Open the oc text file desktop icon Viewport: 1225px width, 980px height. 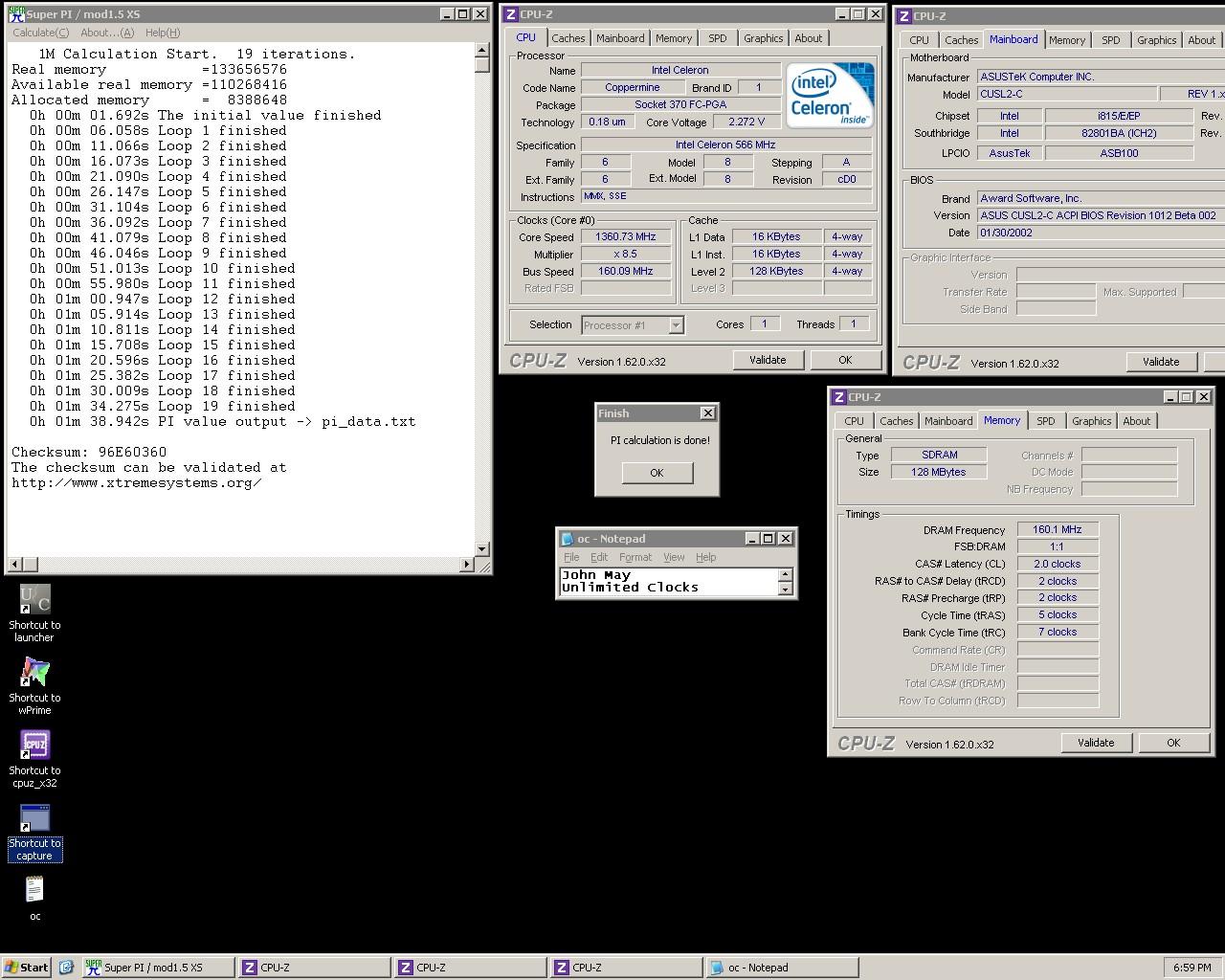point(34,899)
